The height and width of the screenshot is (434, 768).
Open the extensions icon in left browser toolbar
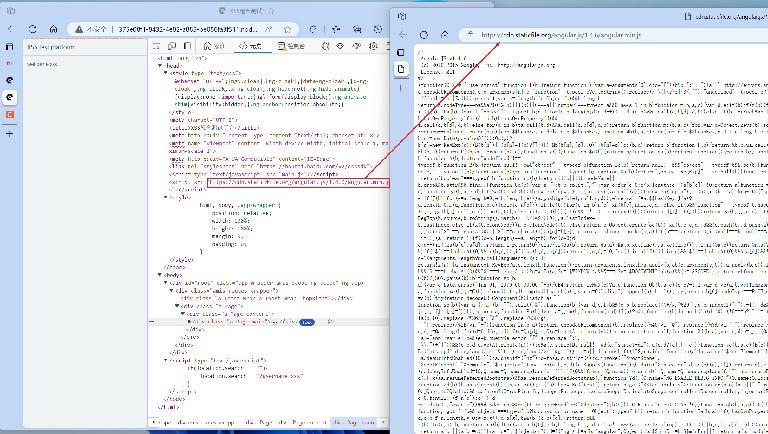pyautogui.click(x=313, y=29)
